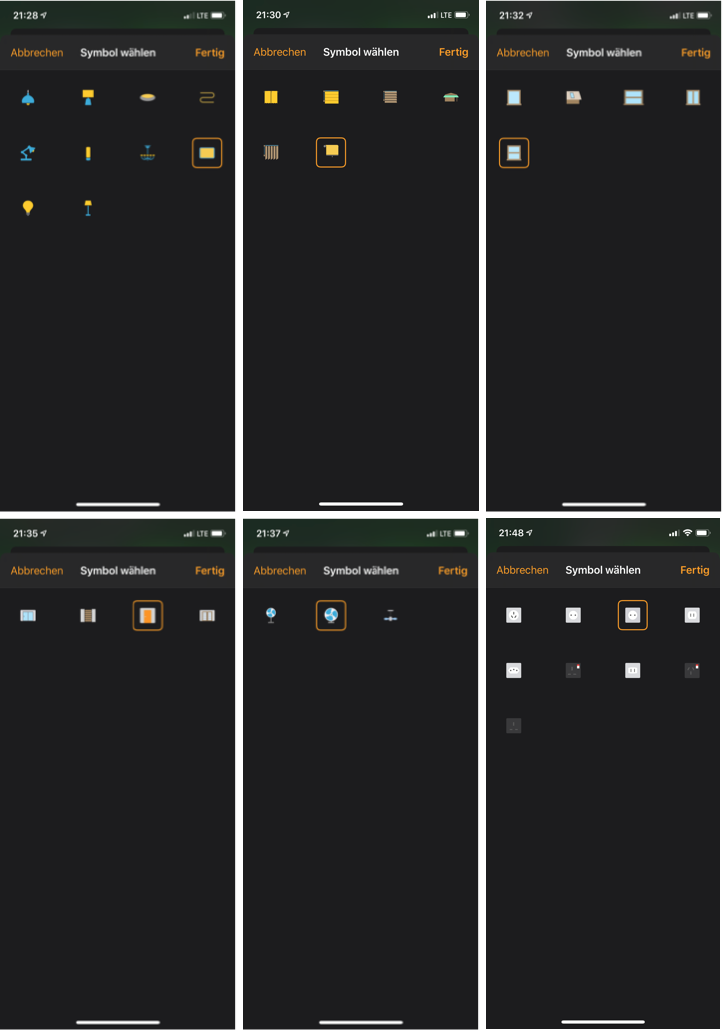The image size is (723, 1030).
Task: Select the highlighted white power outlet symbol
Action: click(x=632, y=615)
